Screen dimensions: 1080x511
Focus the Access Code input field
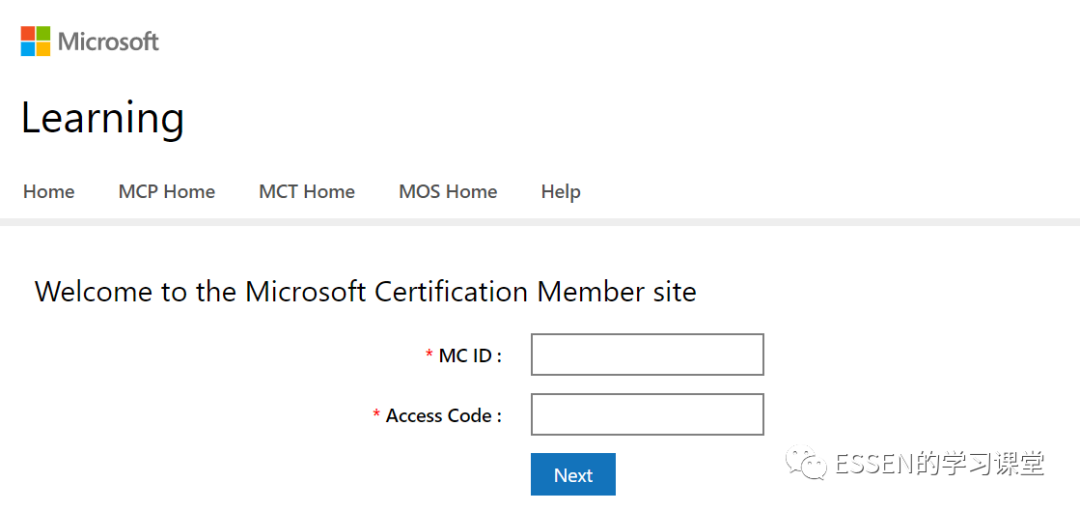(647, 415)
